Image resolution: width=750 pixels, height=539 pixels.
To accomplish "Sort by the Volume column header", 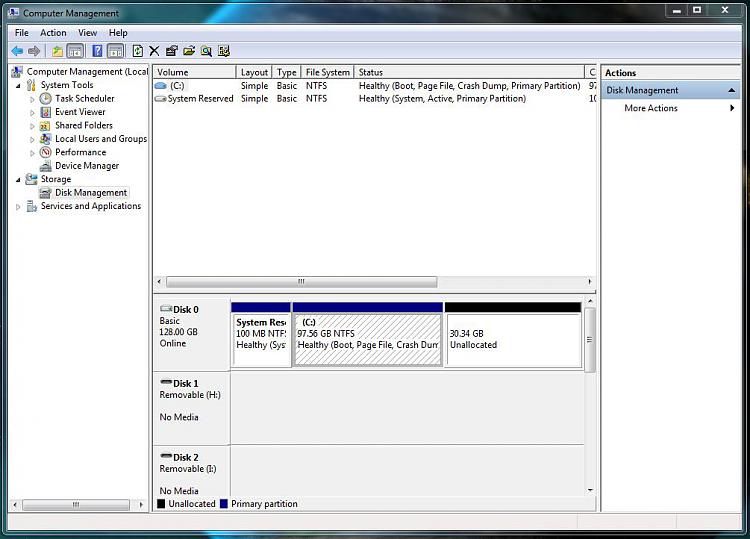I will 195,72.
